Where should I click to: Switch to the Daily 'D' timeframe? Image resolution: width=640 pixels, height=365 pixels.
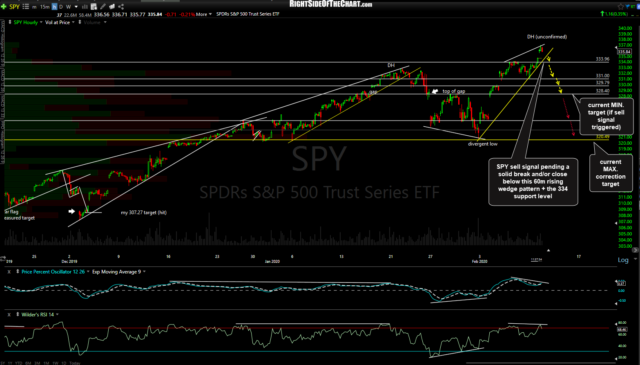tap(61, 7)
